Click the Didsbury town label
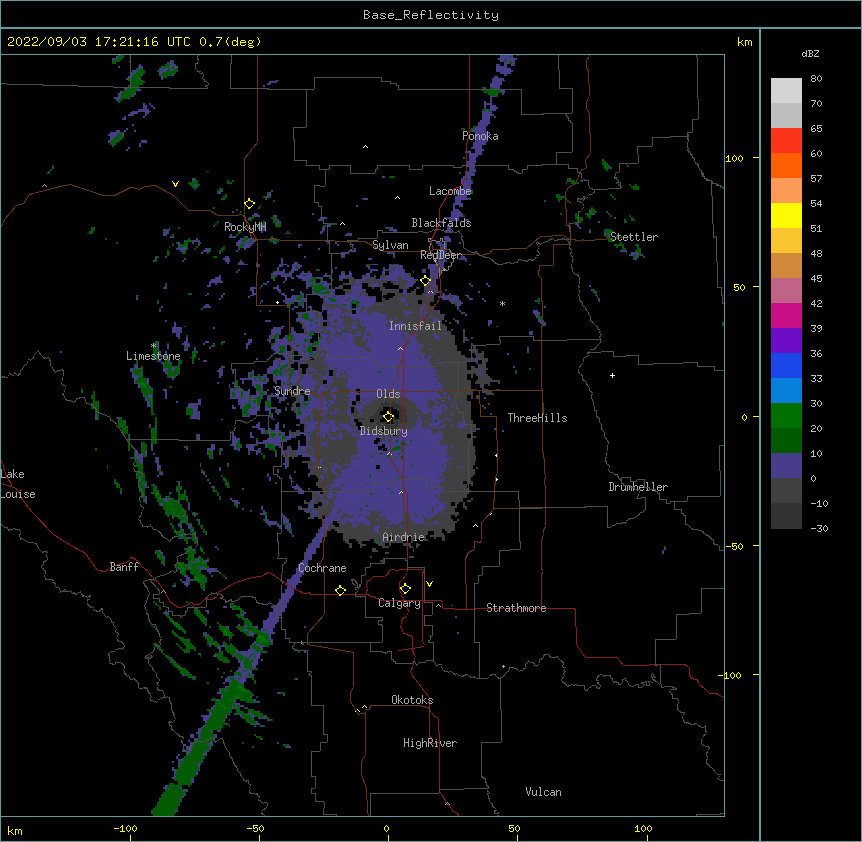Screen dimensions: 862x842 pyautogui.click(x=384, y=431)
